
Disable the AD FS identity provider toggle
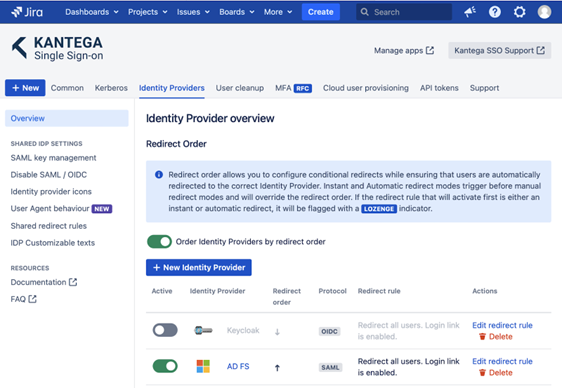165,366
